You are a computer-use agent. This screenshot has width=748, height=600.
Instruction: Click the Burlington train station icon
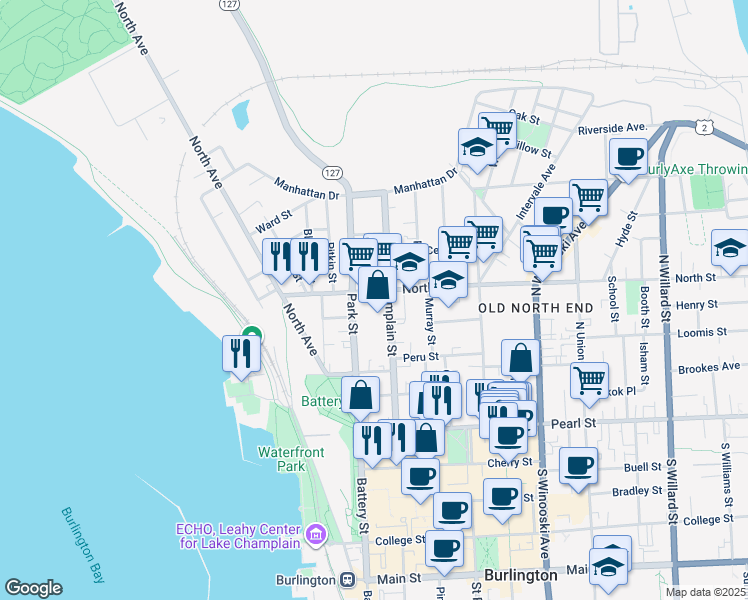pos(347,580)
